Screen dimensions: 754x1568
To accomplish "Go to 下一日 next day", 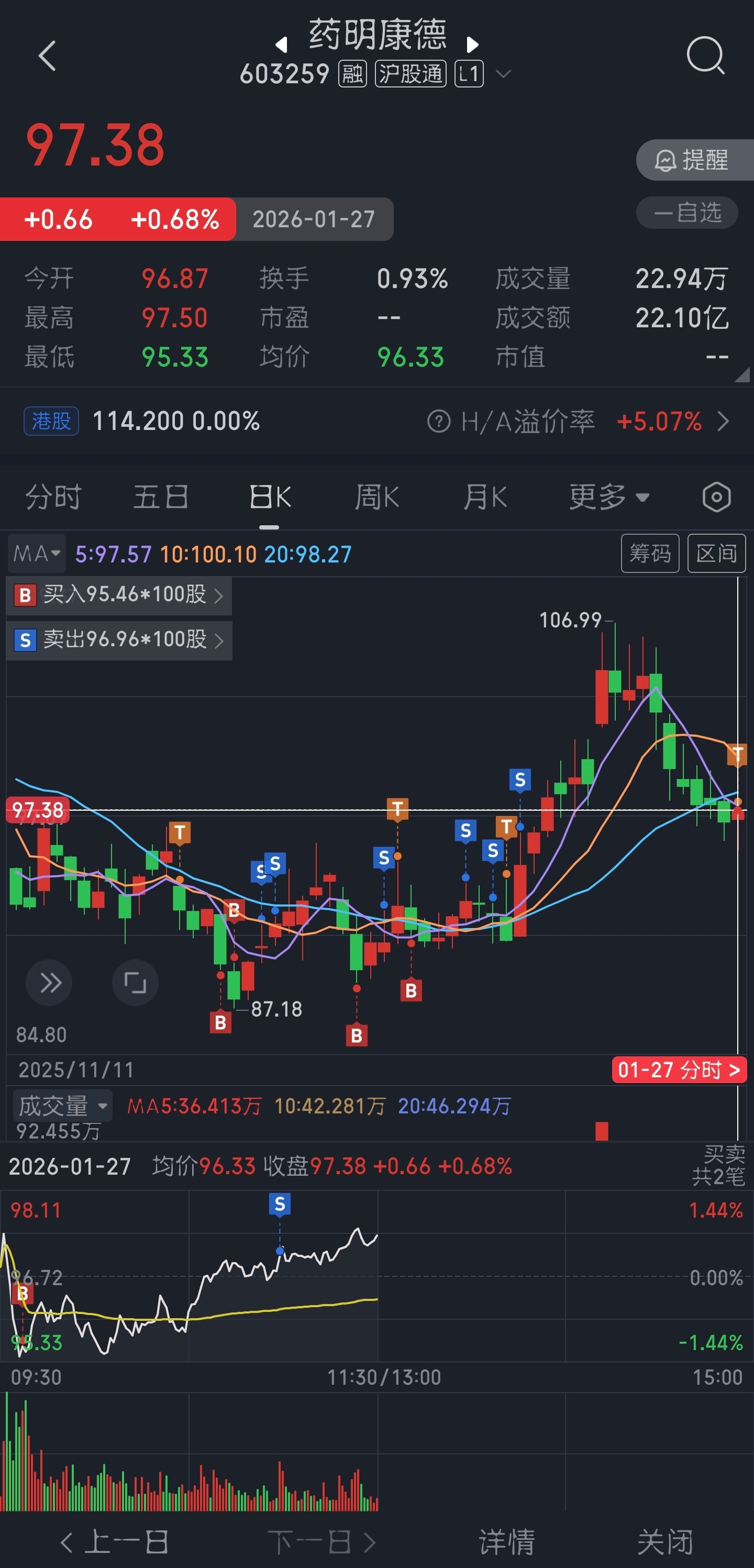I will click(322, 1543).
